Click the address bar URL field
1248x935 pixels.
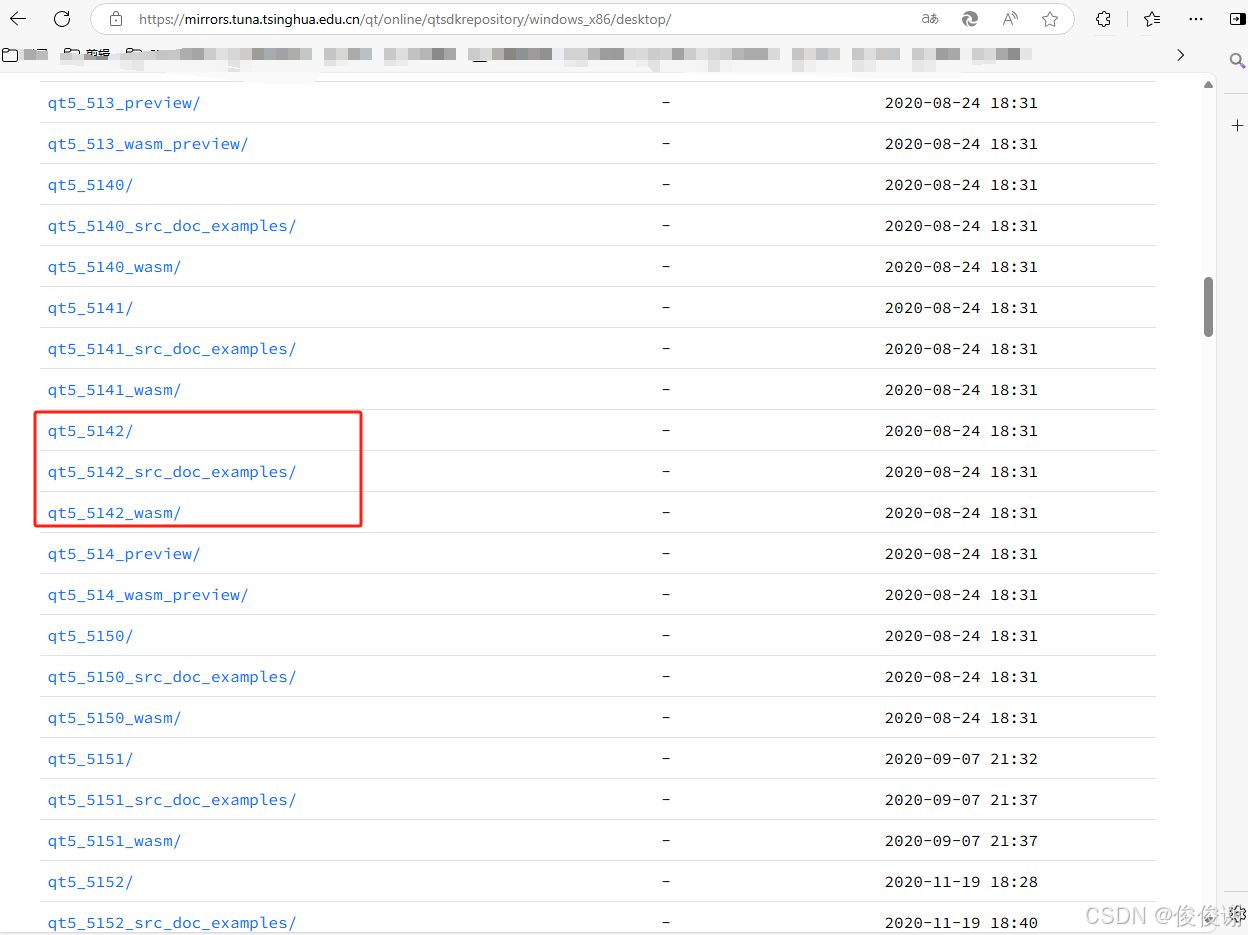click(x=400, y=18)
